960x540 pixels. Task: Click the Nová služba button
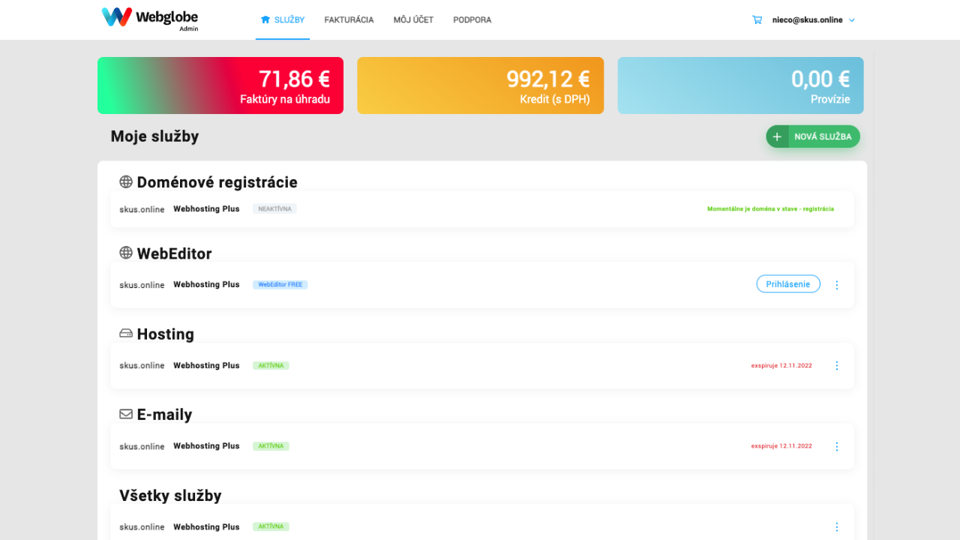pyautogui.click(x=812, y=137)
